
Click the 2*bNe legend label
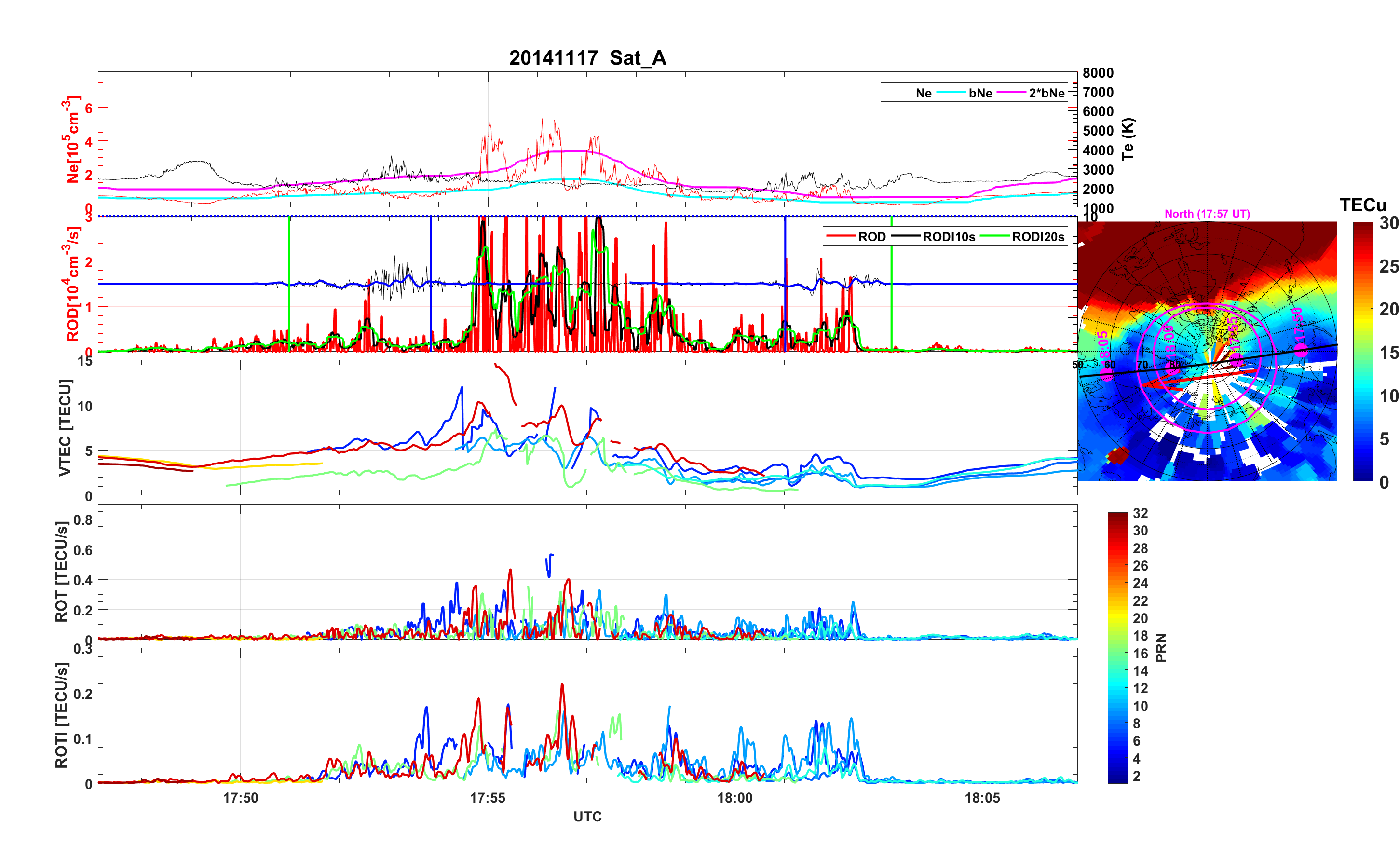coord(1046,93)
